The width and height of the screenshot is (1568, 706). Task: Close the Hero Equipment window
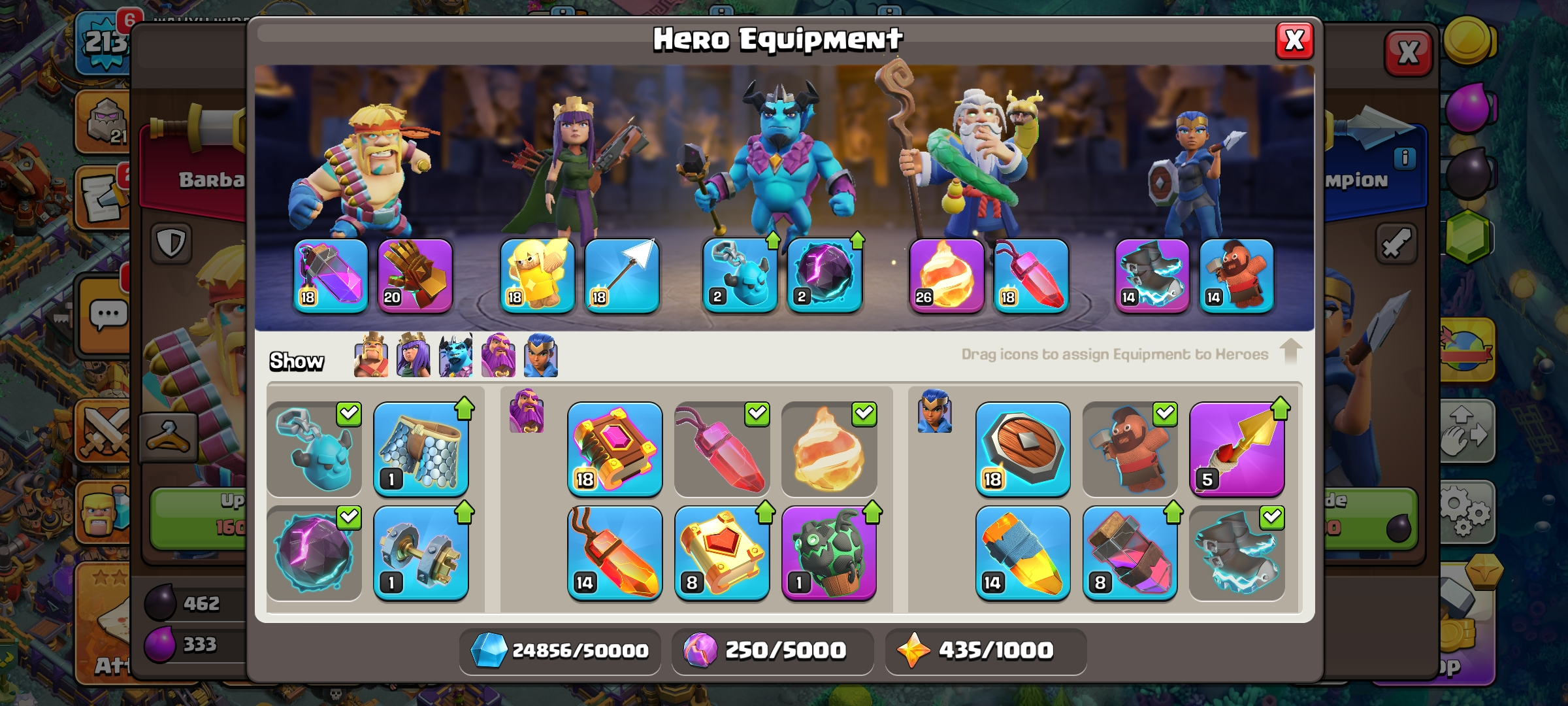[x=1294, y=41]
